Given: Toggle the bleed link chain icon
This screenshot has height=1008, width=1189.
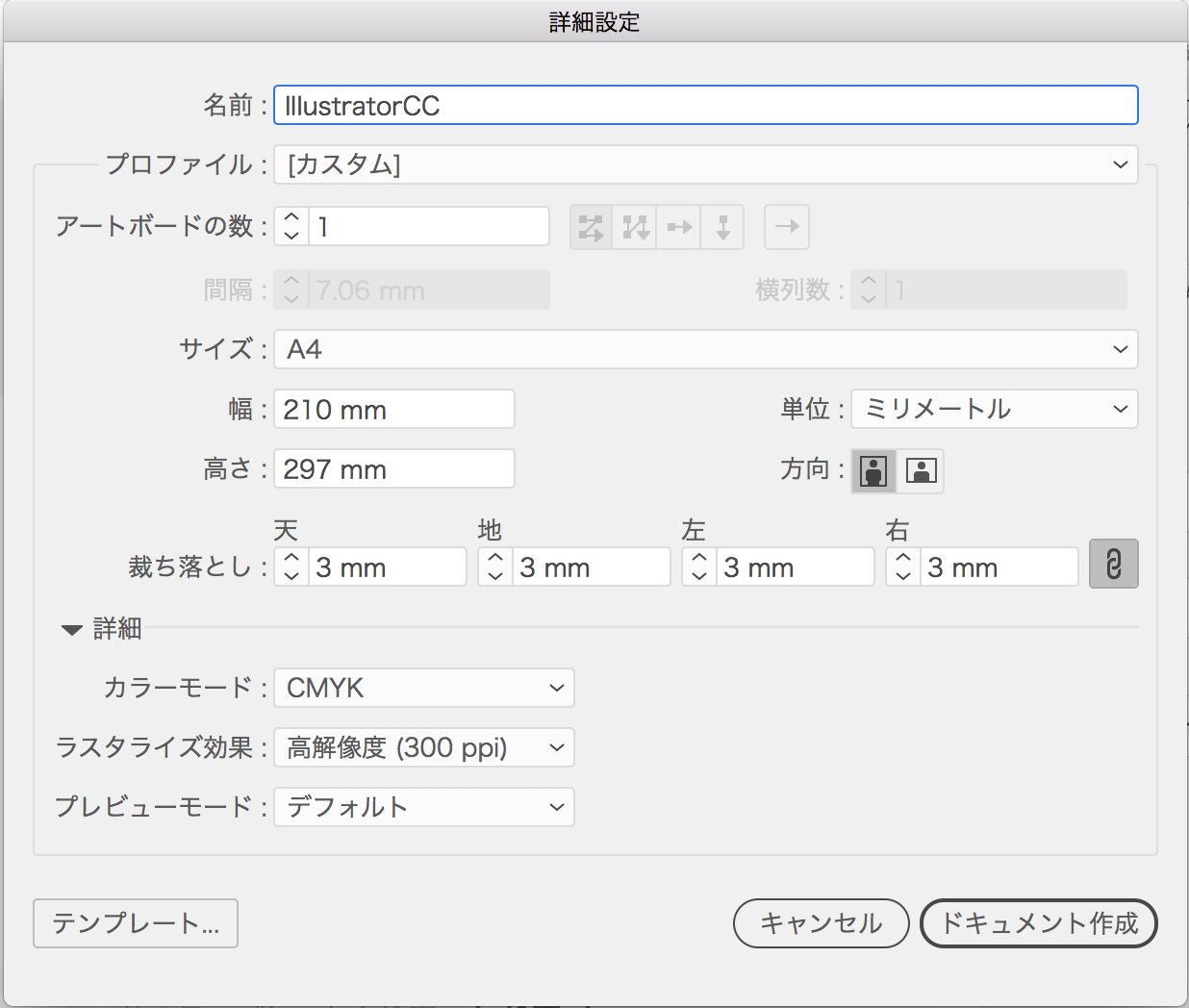Looking at the screenshot, I should point(1114,564).
